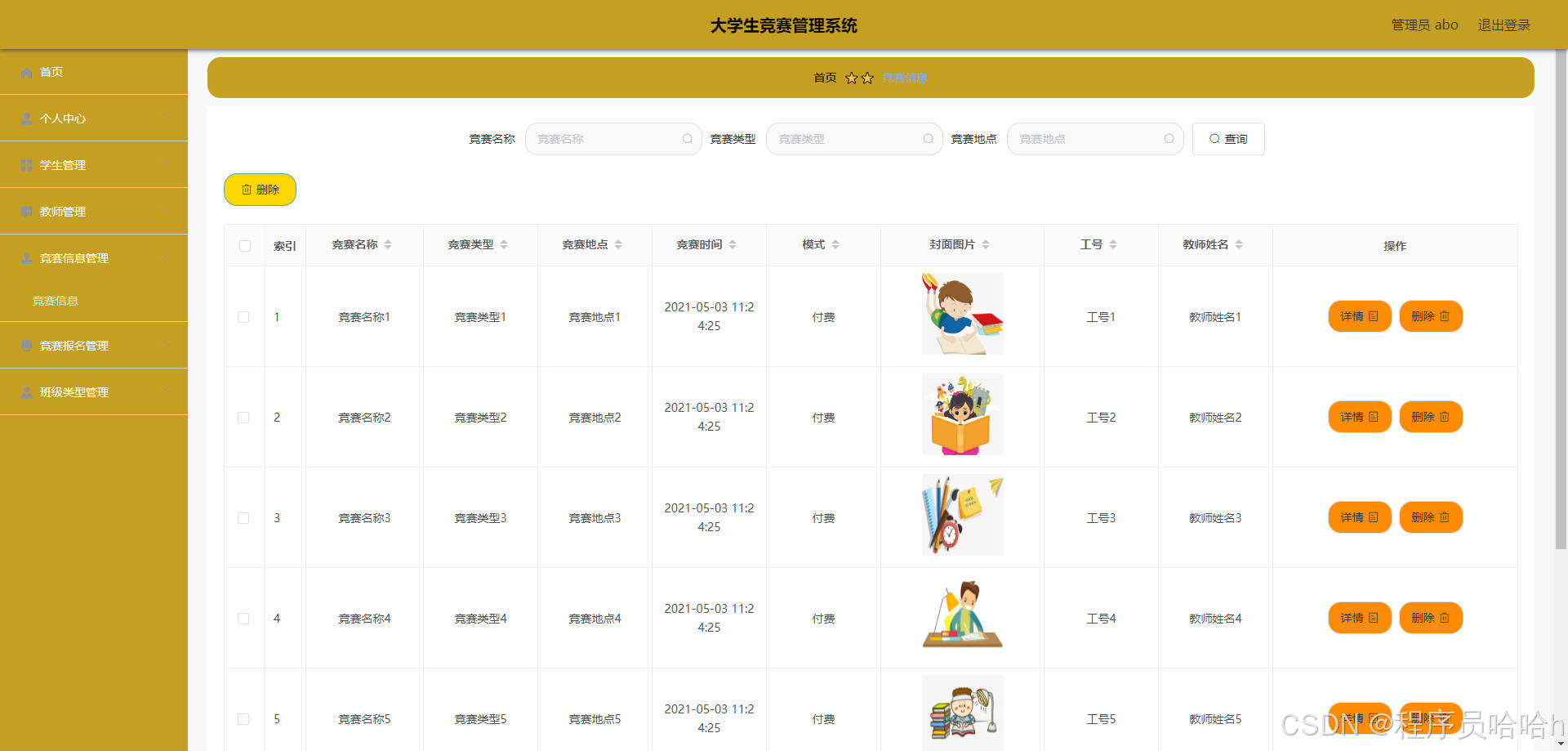
Task: Open 详情 for row 竞赛名称3
Action: coord(1360,517)
